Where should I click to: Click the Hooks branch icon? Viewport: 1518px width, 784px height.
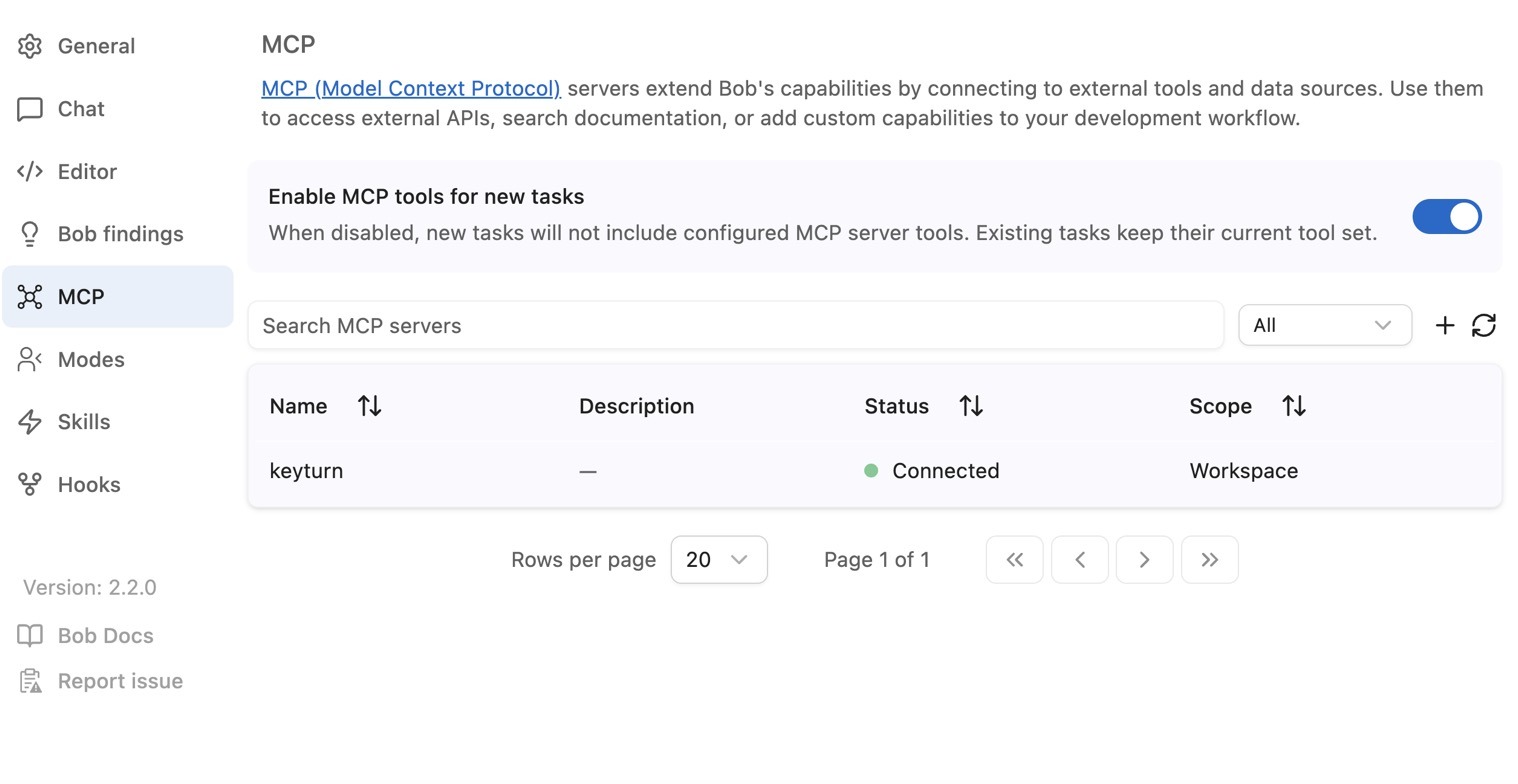tap(30, 484)
